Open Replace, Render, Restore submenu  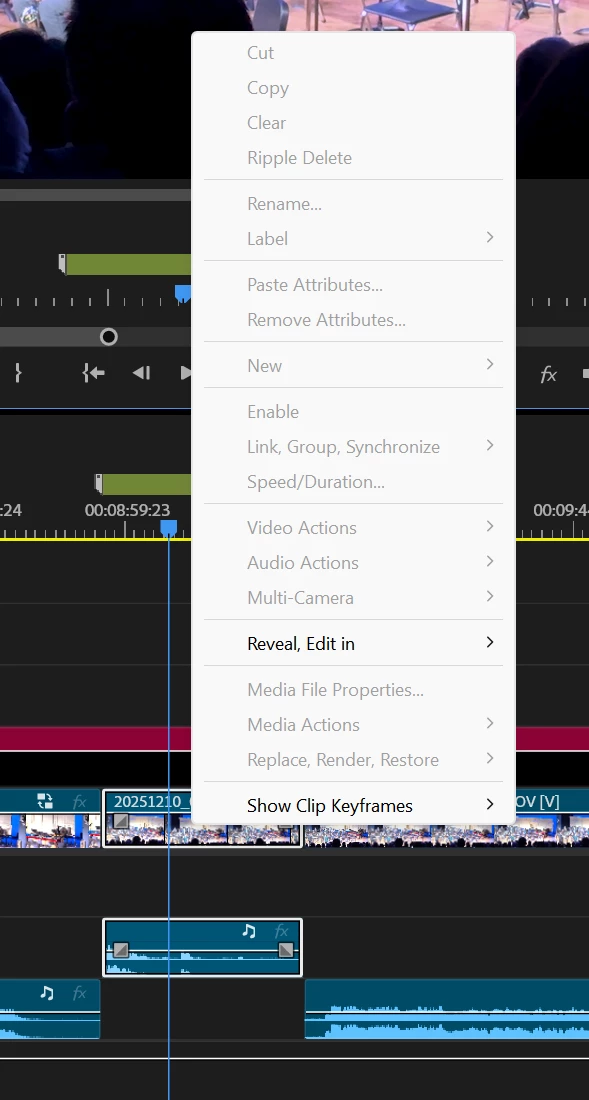click(x=353, y=760)
